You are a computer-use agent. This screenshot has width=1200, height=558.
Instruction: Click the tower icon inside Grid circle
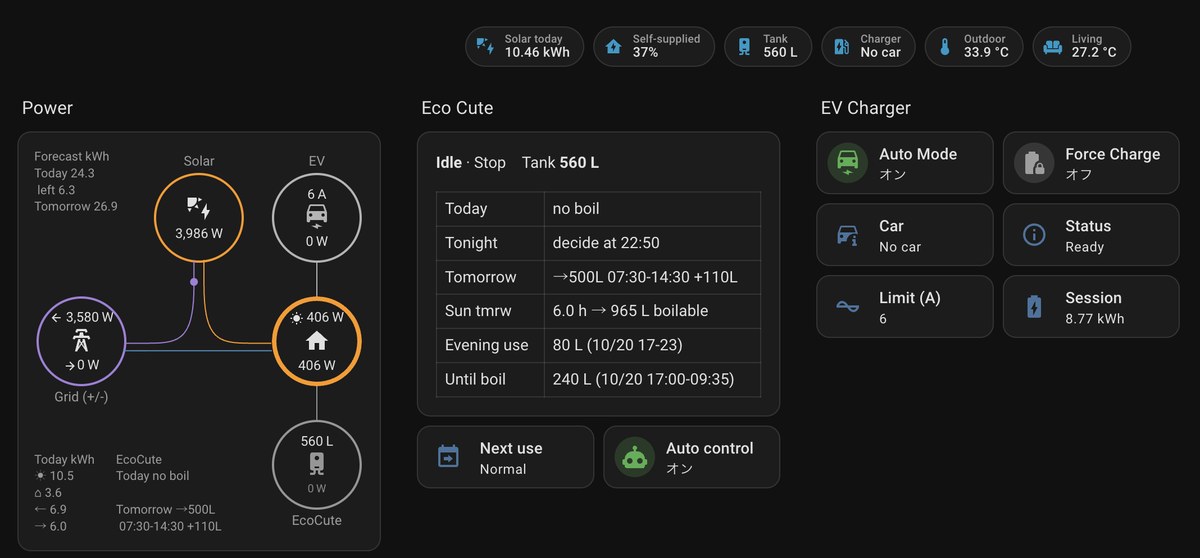(81, 341)
